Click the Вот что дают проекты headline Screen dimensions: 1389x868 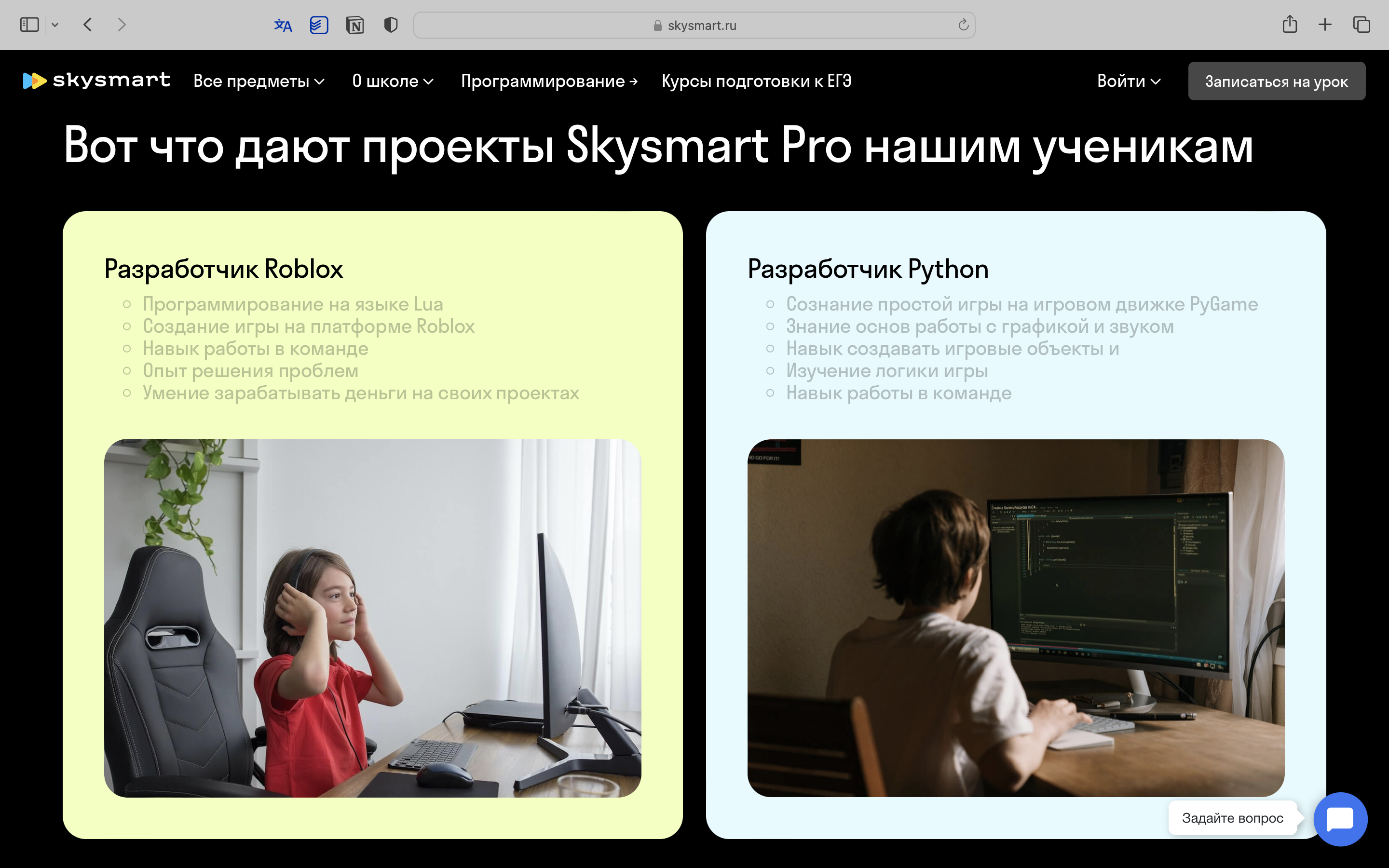658,147
